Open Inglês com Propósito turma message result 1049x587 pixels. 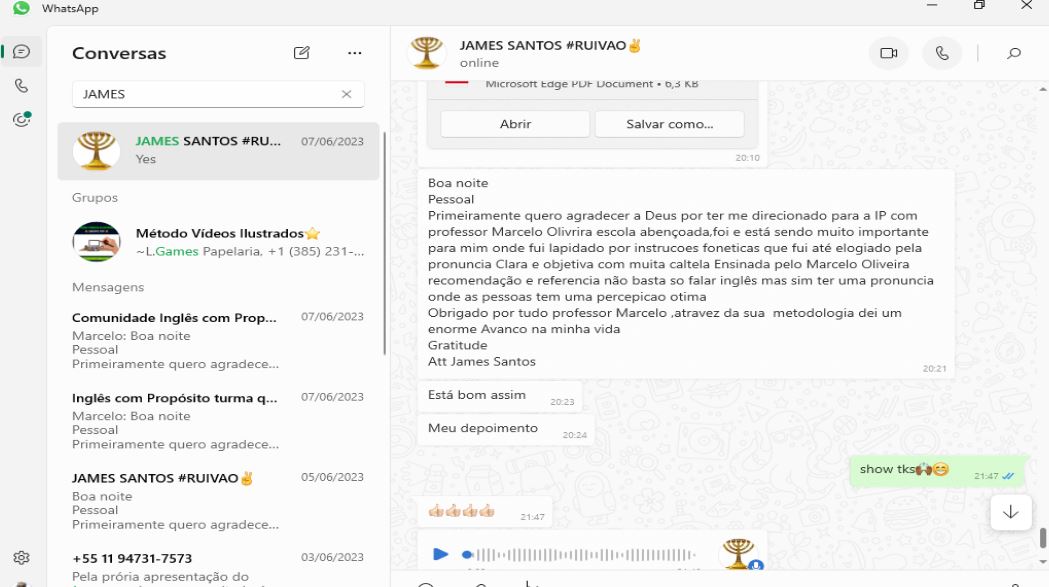pos(218,420)
